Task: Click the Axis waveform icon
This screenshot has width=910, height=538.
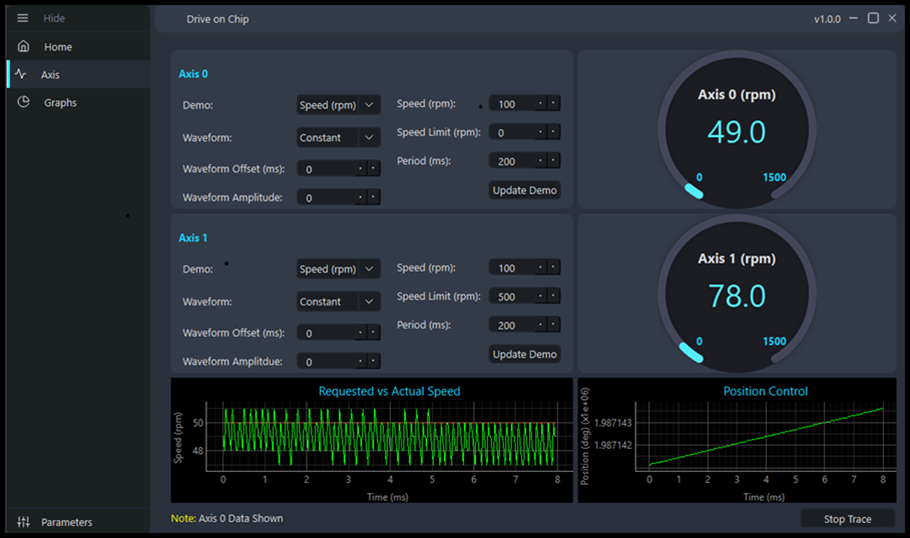Action: (x=20, y=75)
